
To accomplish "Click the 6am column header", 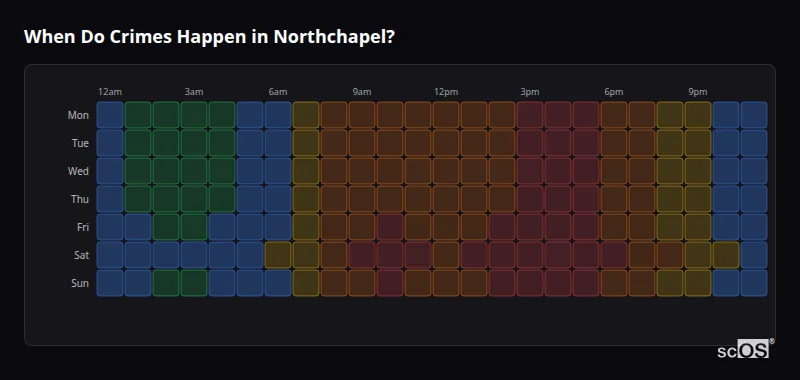I will (x=278, y=92).
